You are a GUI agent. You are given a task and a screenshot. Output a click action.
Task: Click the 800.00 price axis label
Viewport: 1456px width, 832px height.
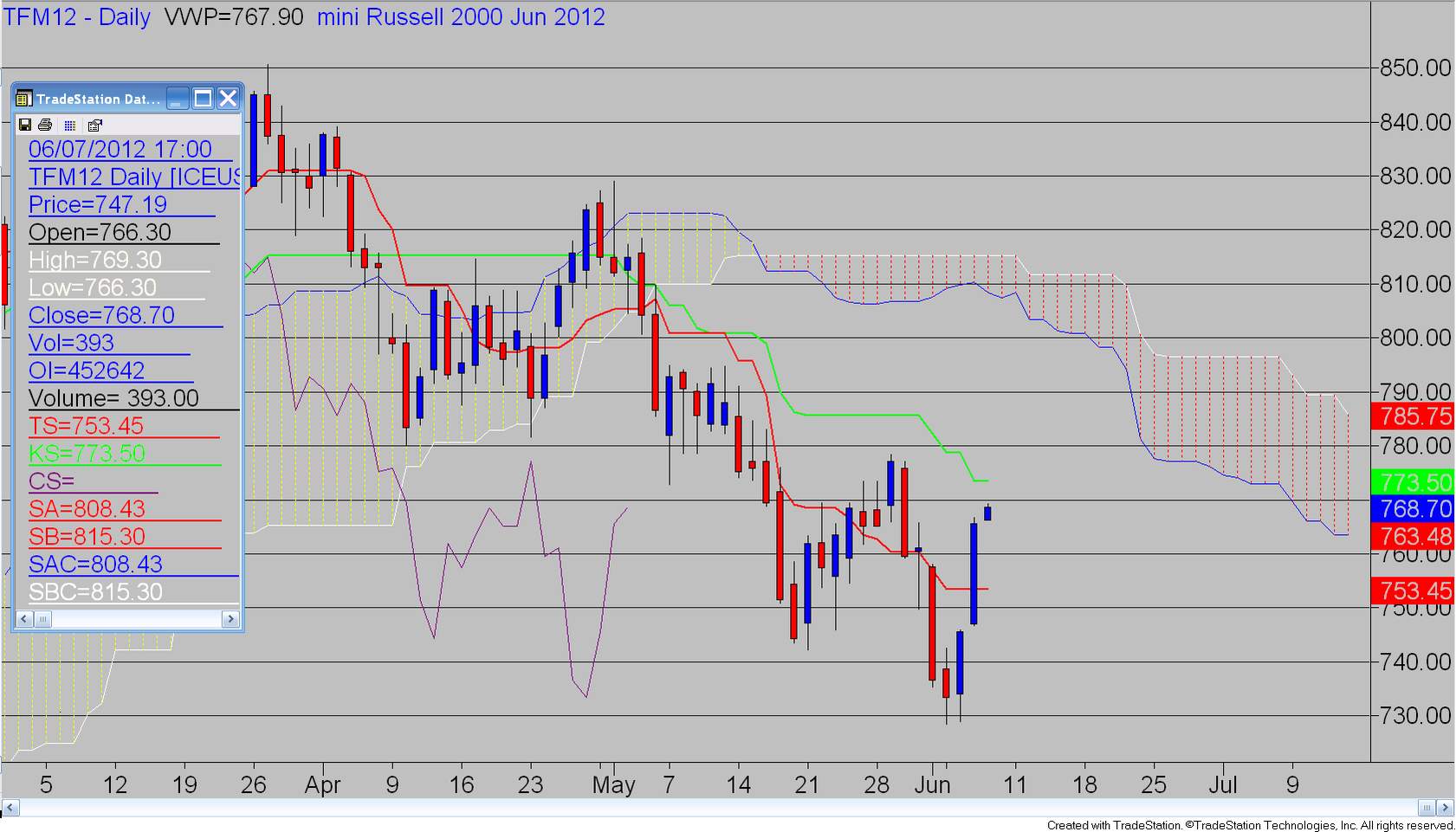pos(1415,338)
